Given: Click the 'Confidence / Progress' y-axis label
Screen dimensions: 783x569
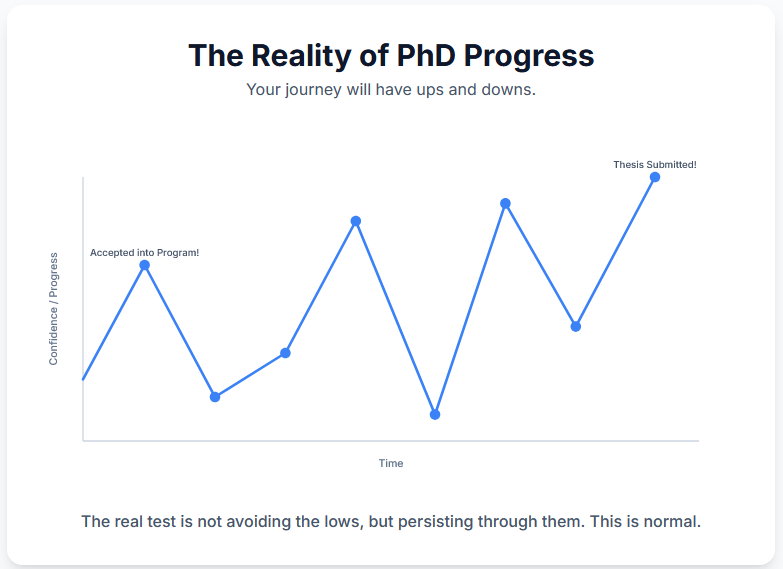Looking at the screenshot, I should click(x=53, y=309).
